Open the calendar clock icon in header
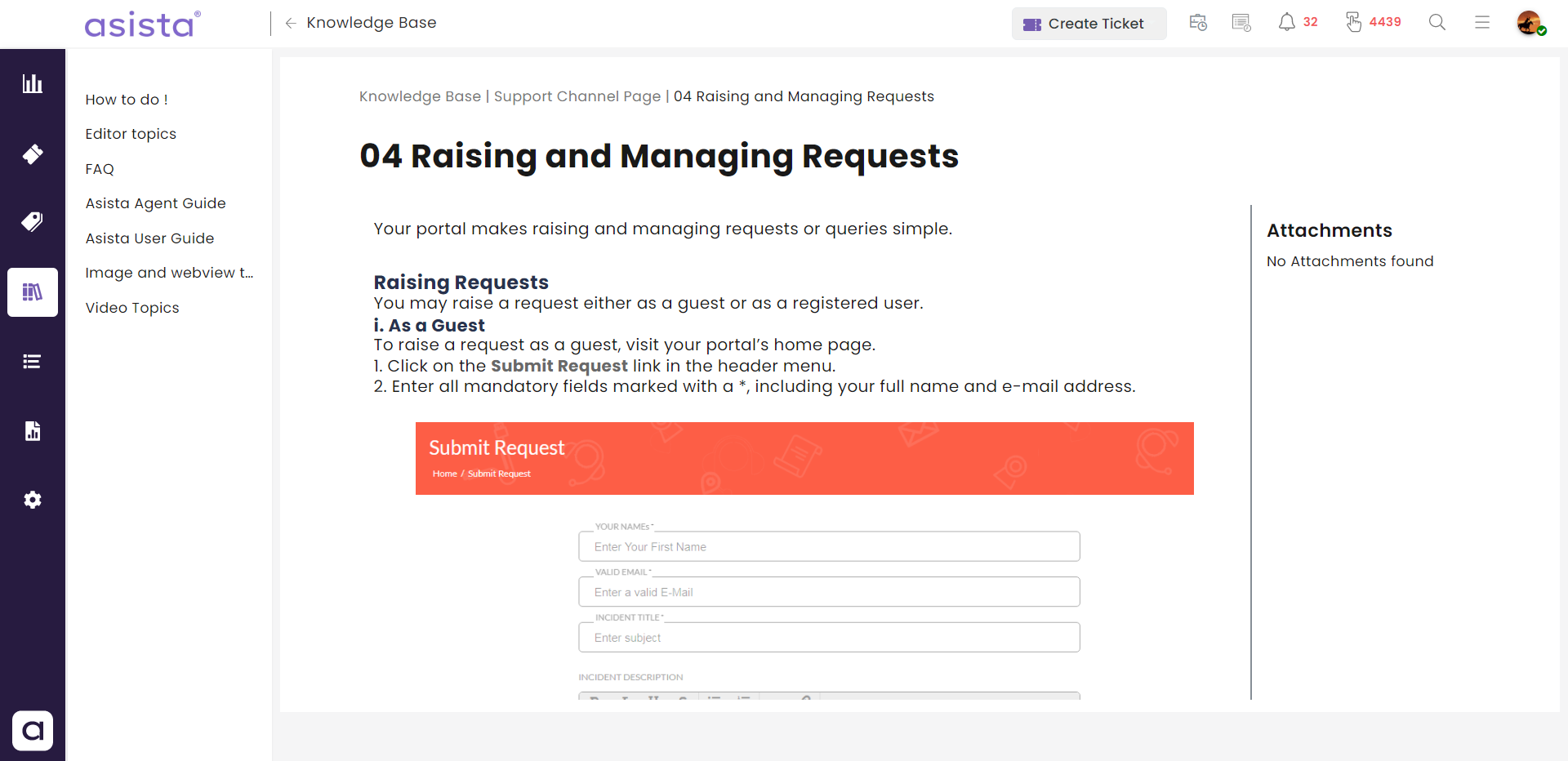Screen dimensions: 1568x761 1198,23
